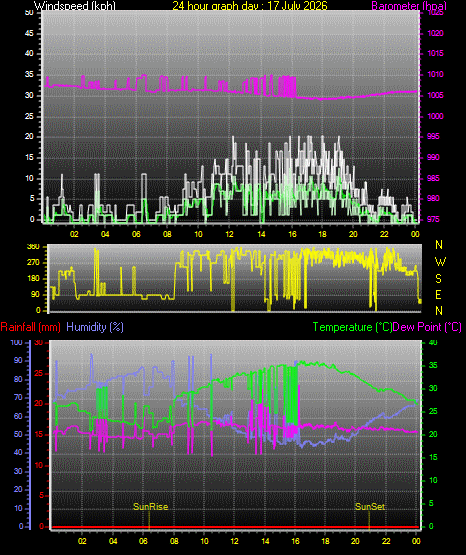Click the SunRise marker label

(150, 507)
